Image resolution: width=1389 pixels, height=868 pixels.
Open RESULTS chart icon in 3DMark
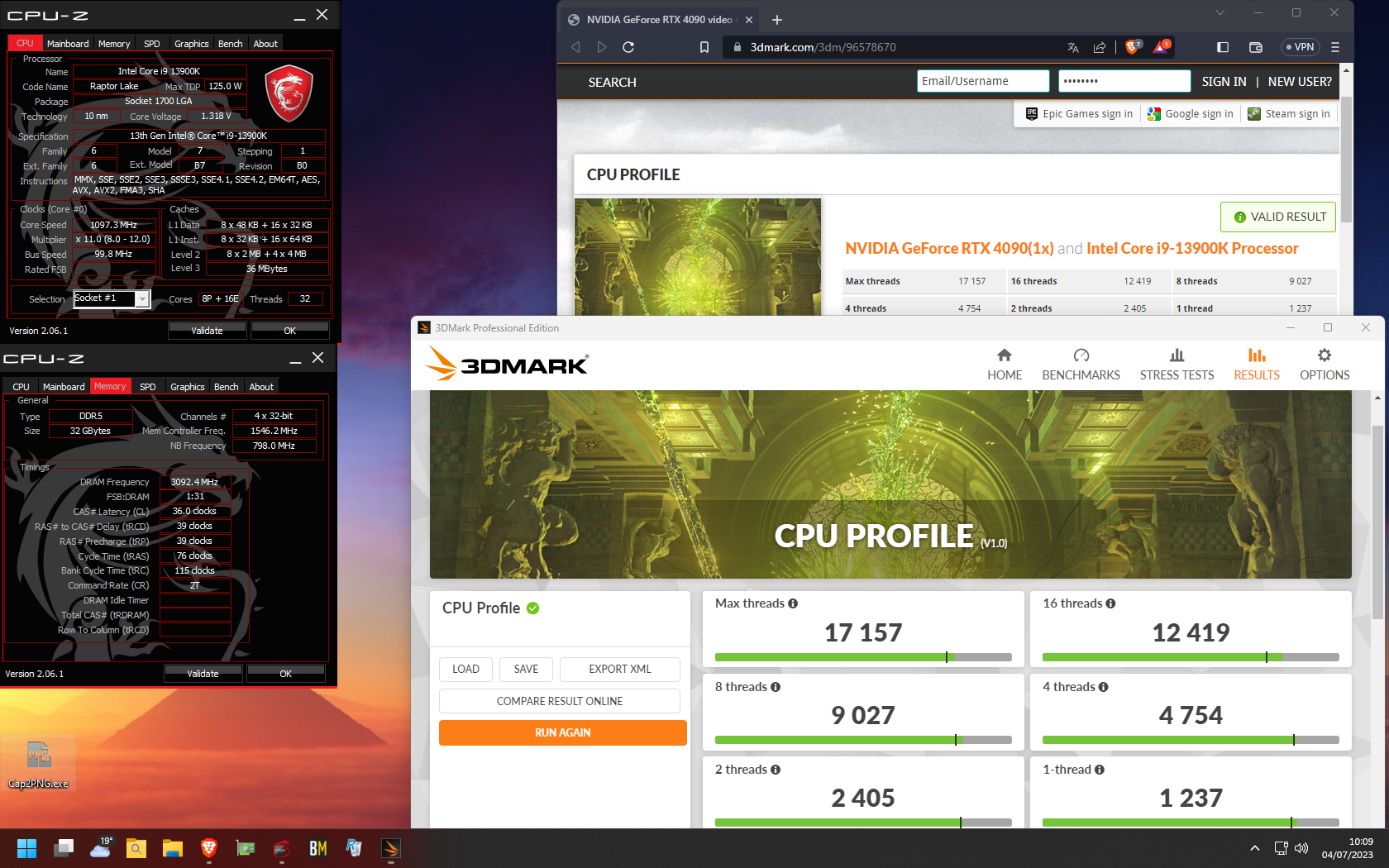point(1257,355)
